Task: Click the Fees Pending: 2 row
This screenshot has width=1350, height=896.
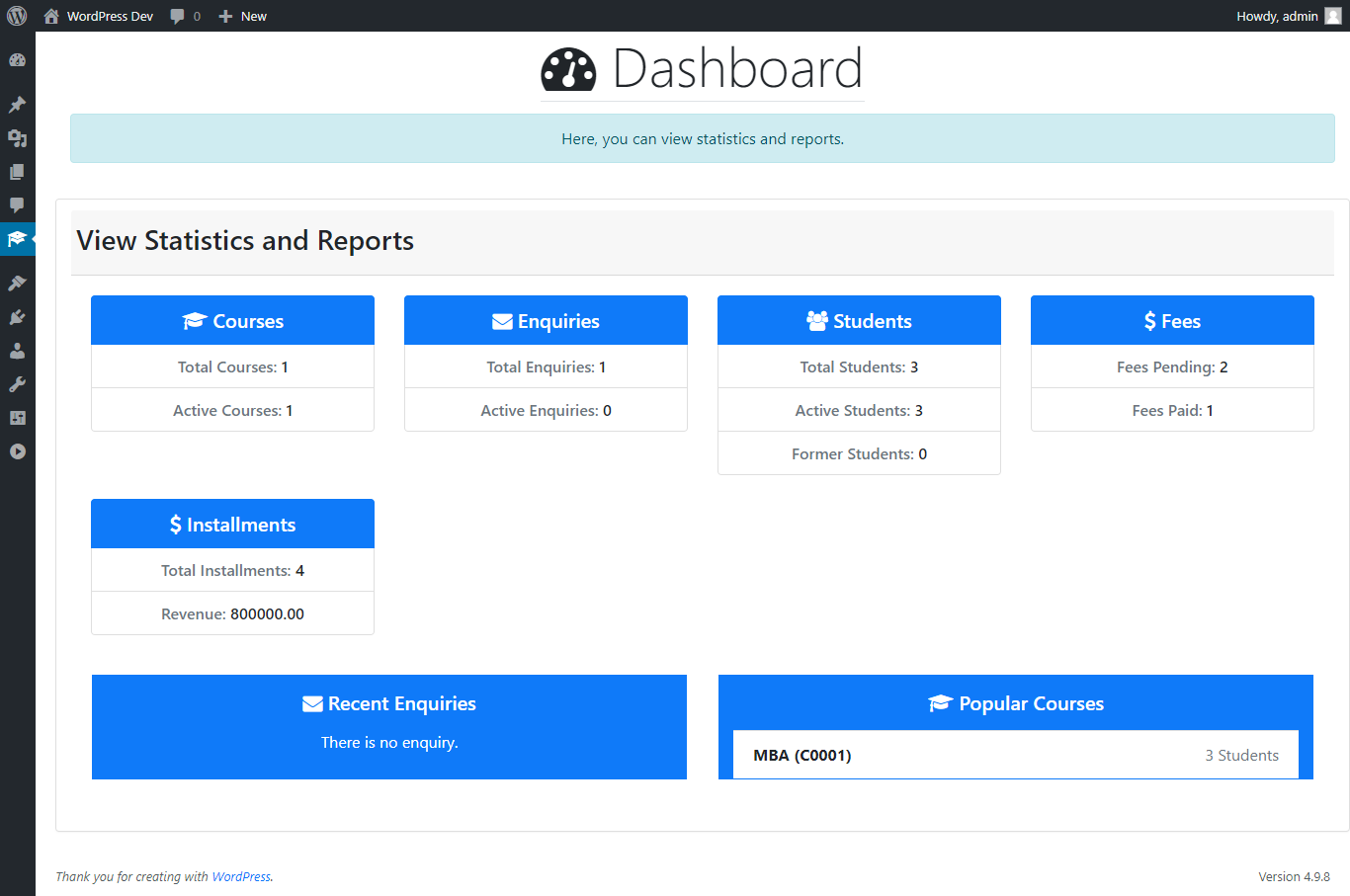Action: pyautogui.click(x=1172, y=367)
